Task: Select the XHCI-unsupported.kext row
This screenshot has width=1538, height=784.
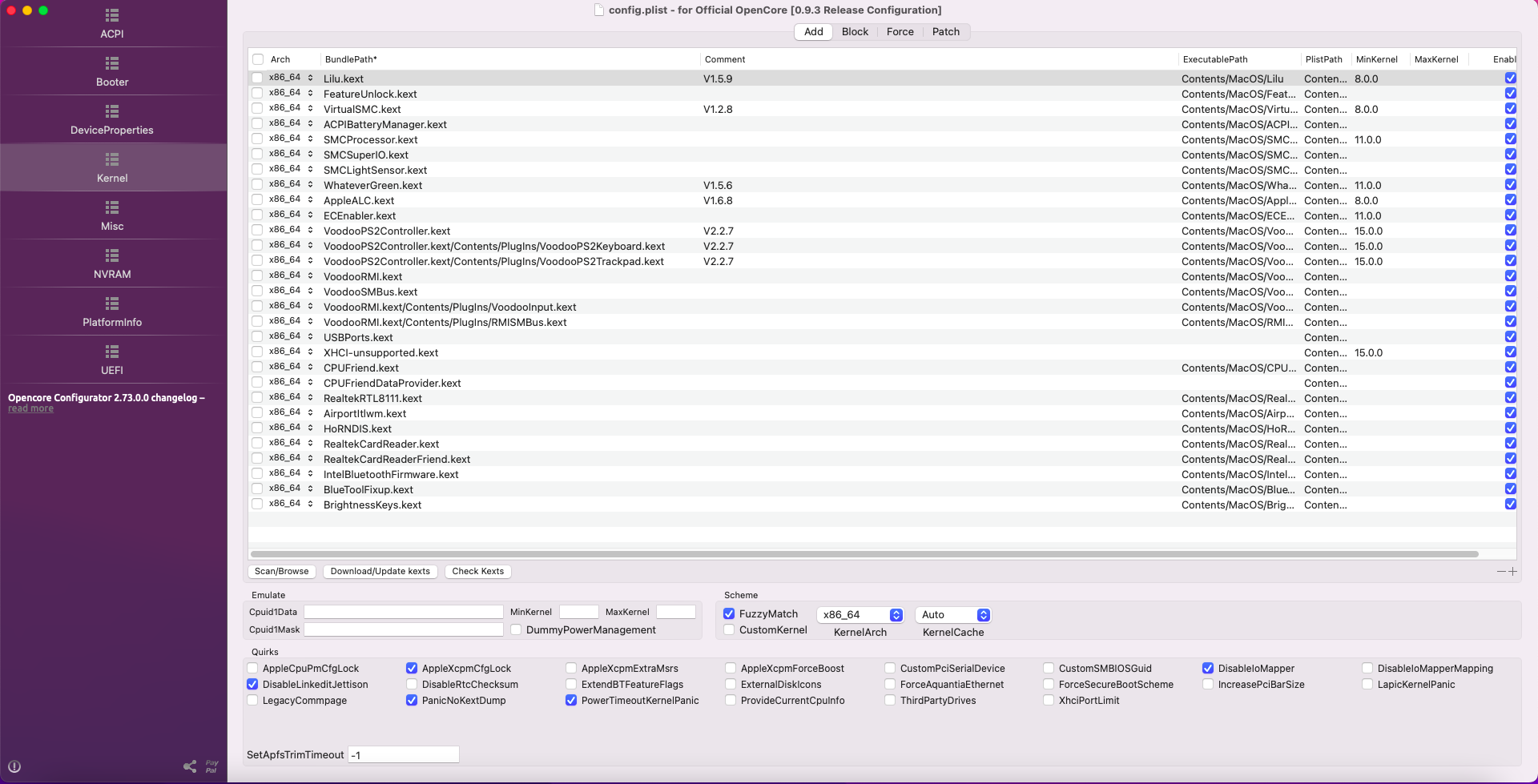Action: [882, 352]
